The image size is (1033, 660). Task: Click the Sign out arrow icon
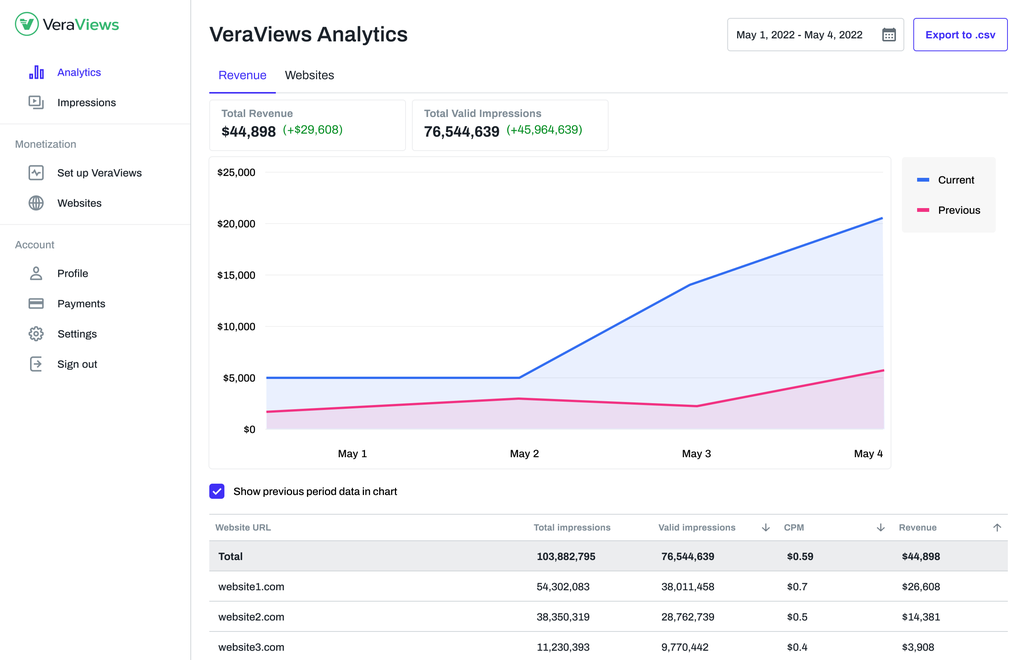click(36, 364)
